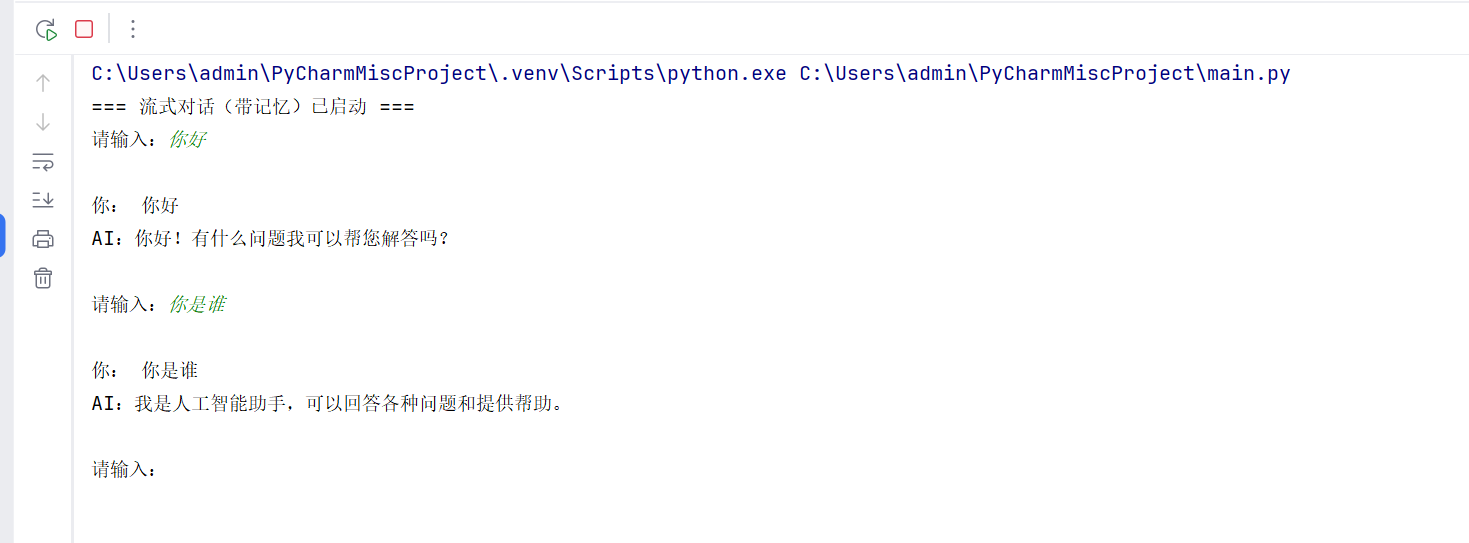Screen dimensions: 1469x543
Task: Toggle scroll to end of console
Action: point(43,200)
